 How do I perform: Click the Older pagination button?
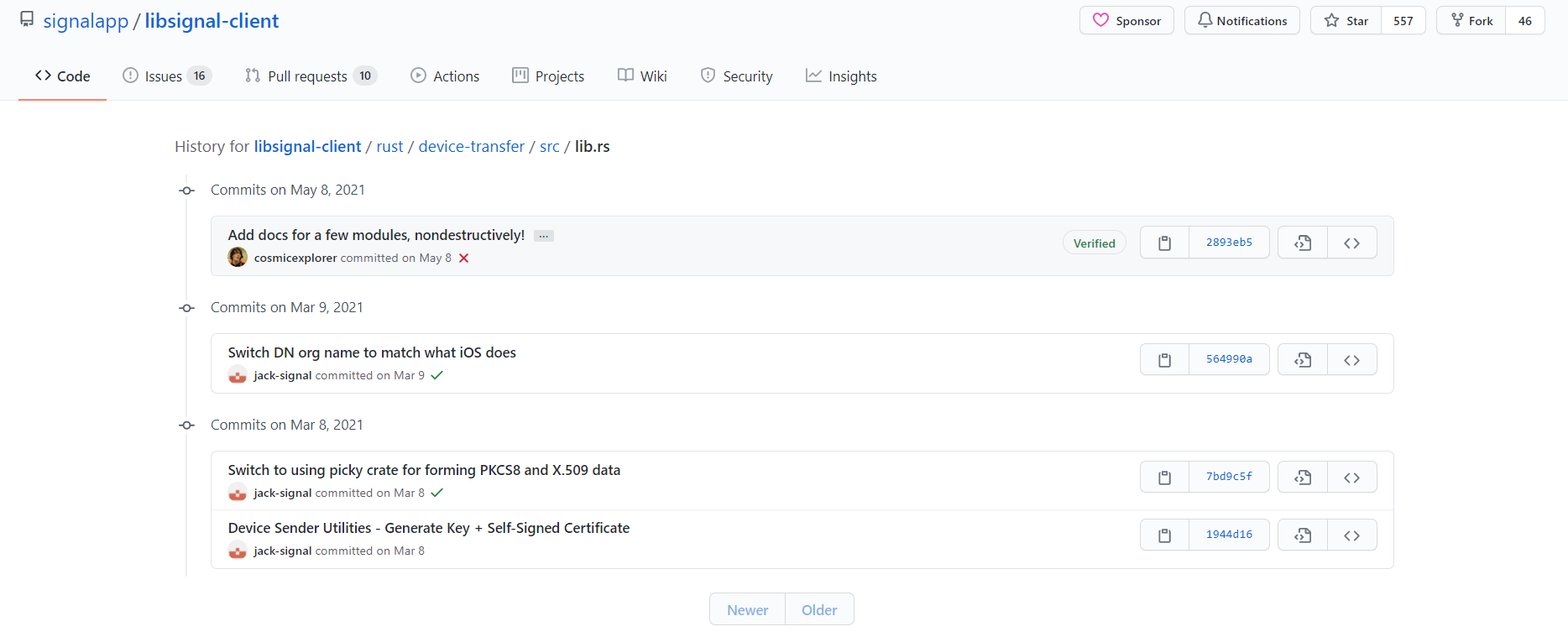coord(819,610)
